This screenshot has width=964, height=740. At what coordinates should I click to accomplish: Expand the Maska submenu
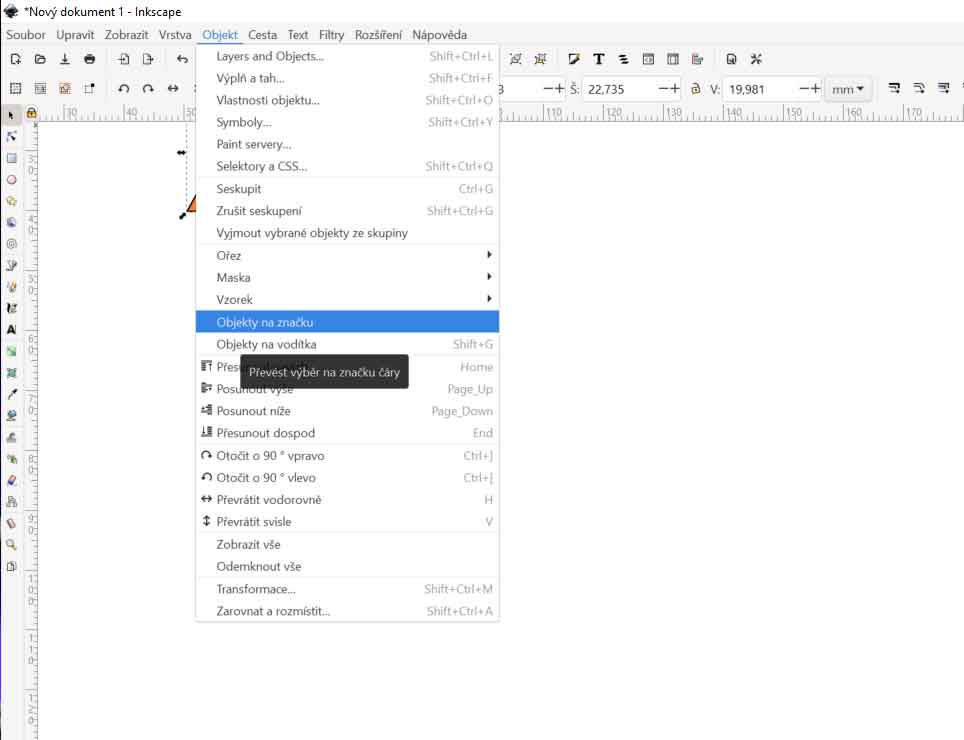tap(347, 277)
